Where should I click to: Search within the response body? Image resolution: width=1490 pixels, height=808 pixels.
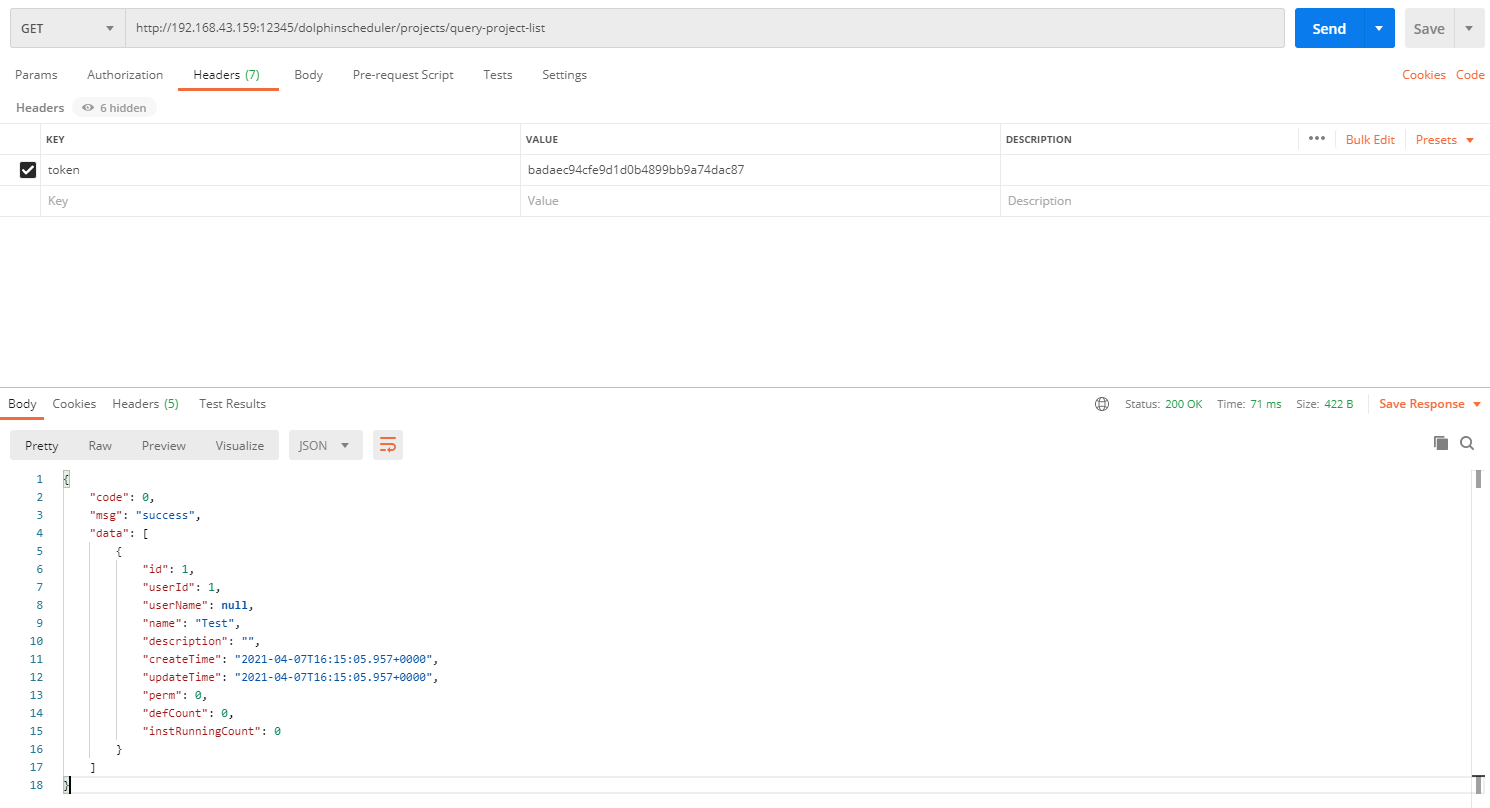click(1466, 442)
